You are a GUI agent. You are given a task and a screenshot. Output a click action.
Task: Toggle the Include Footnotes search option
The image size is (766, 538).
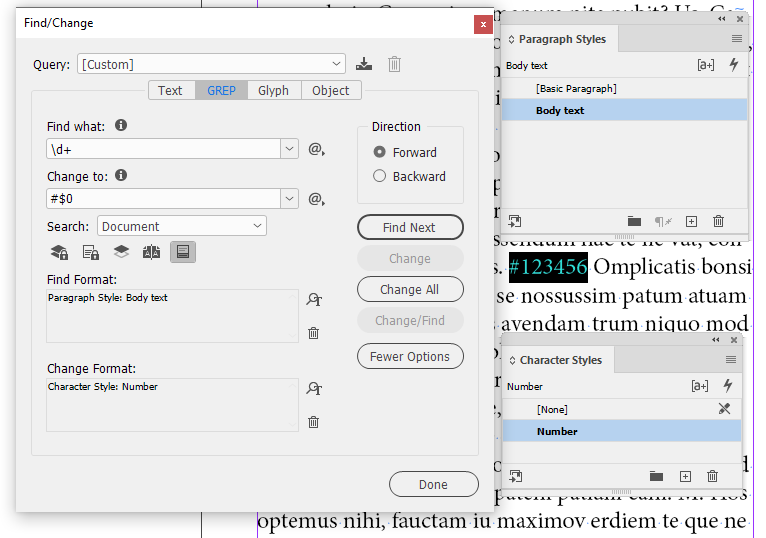point(182,252)
